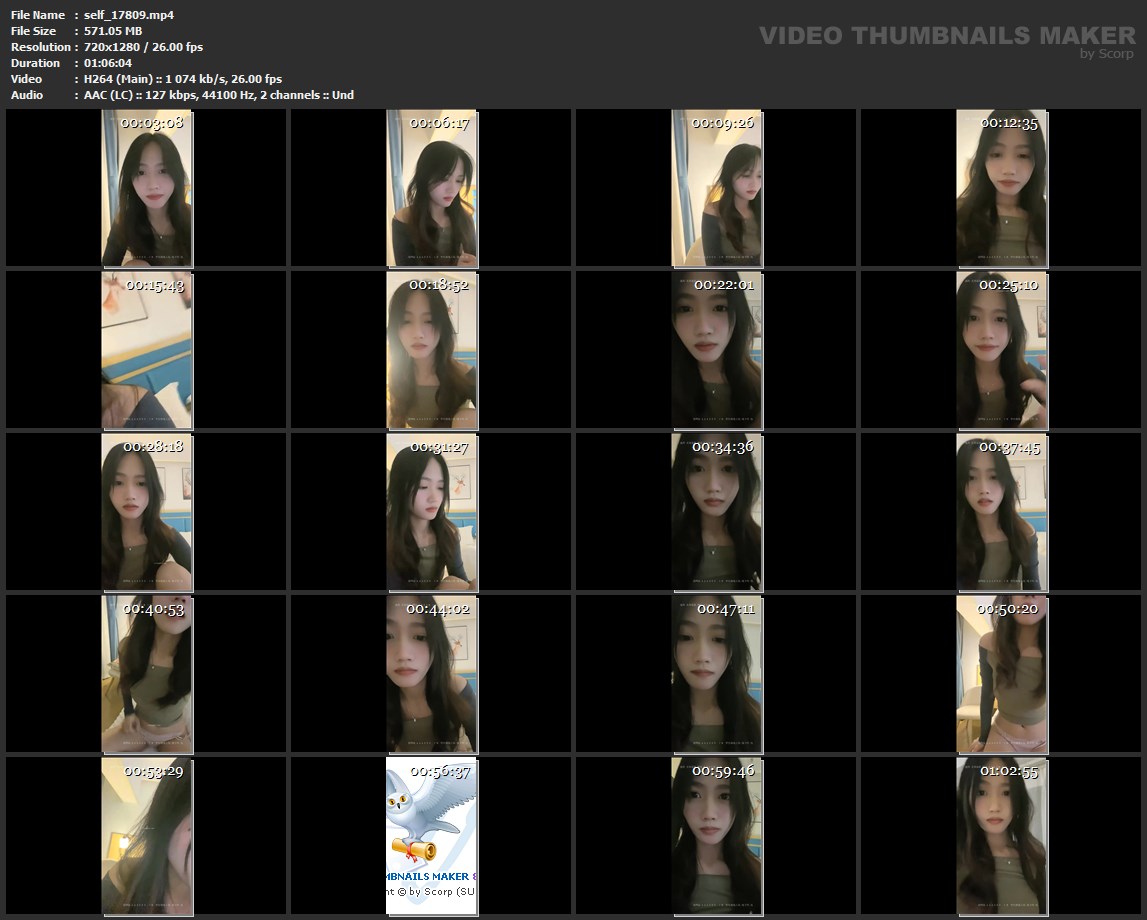Image resolution: width=1147 pixels, height=920 pixels.
Task: Click the 00:15:43 thumbnail frame
Action: coord(147,350)
